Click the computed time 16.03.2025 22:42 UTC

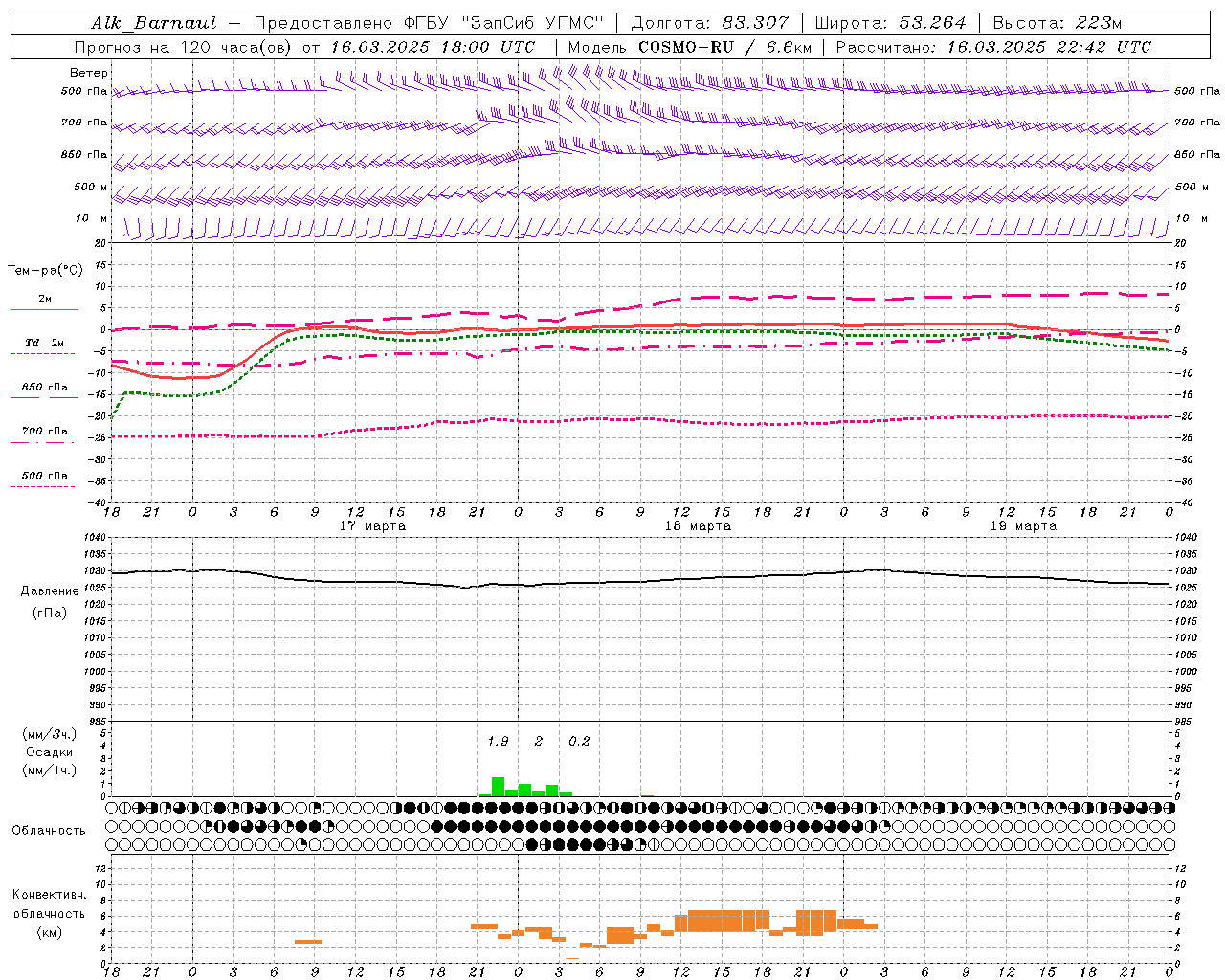pyautogui.click(x=1049, y=47)
